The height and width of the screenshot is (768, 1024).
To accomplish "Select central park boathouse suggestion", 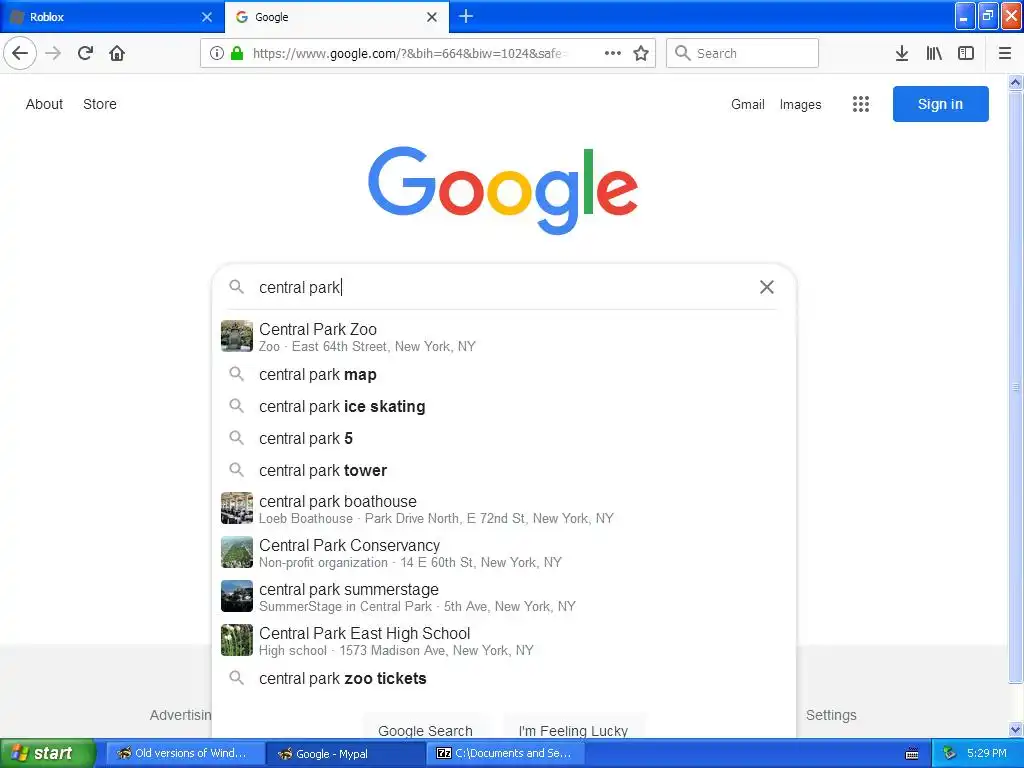I will 504,509.
